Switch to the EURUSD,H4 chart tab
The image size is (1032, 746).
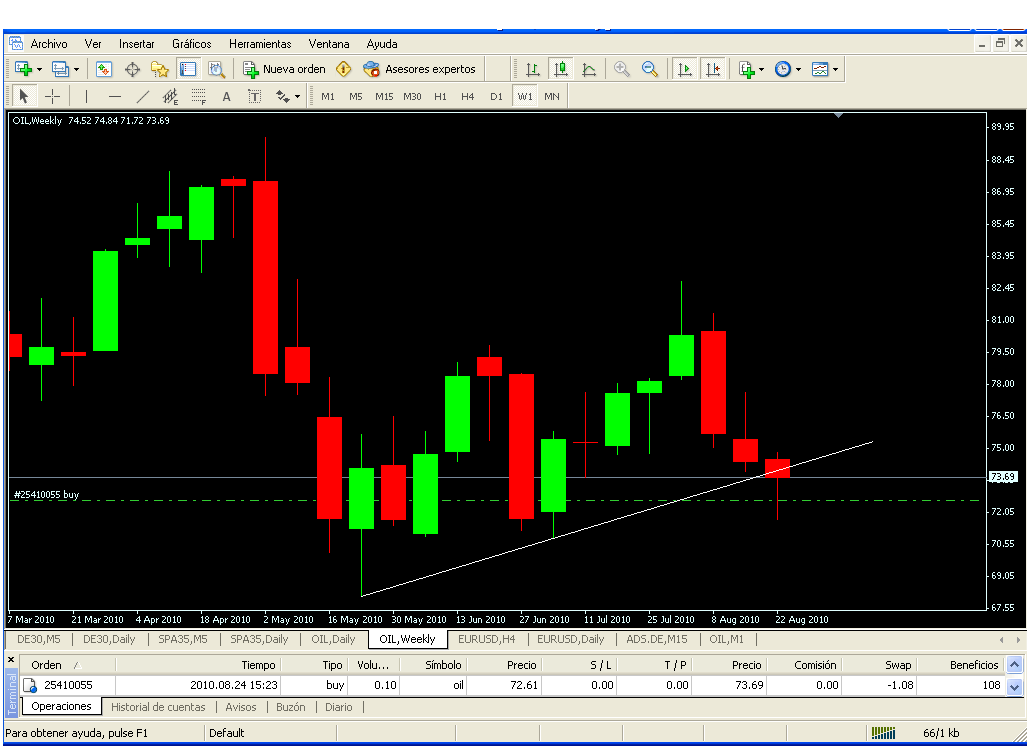point(486,639)
